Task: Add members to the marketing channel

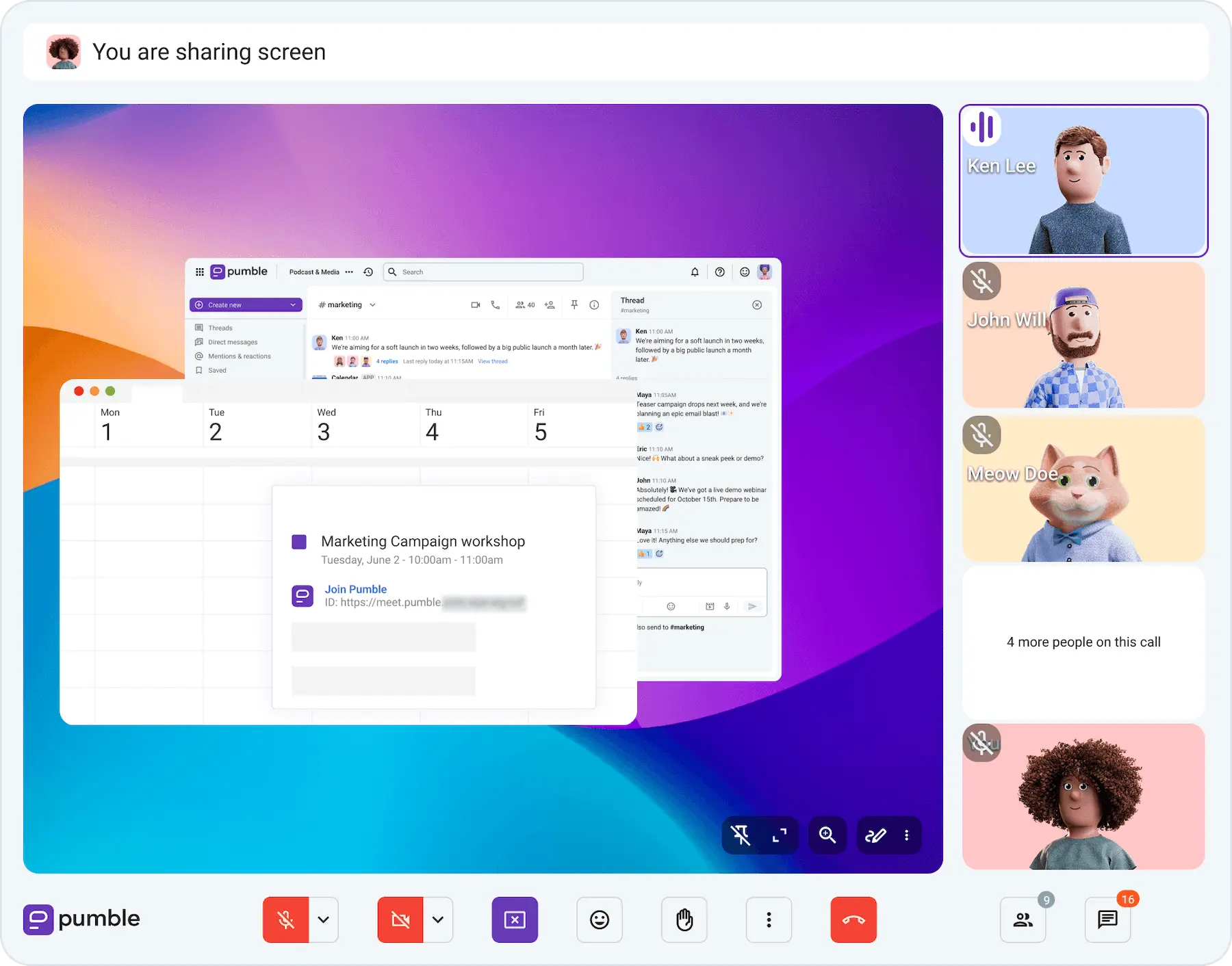Action: click(x=550, y=305)
